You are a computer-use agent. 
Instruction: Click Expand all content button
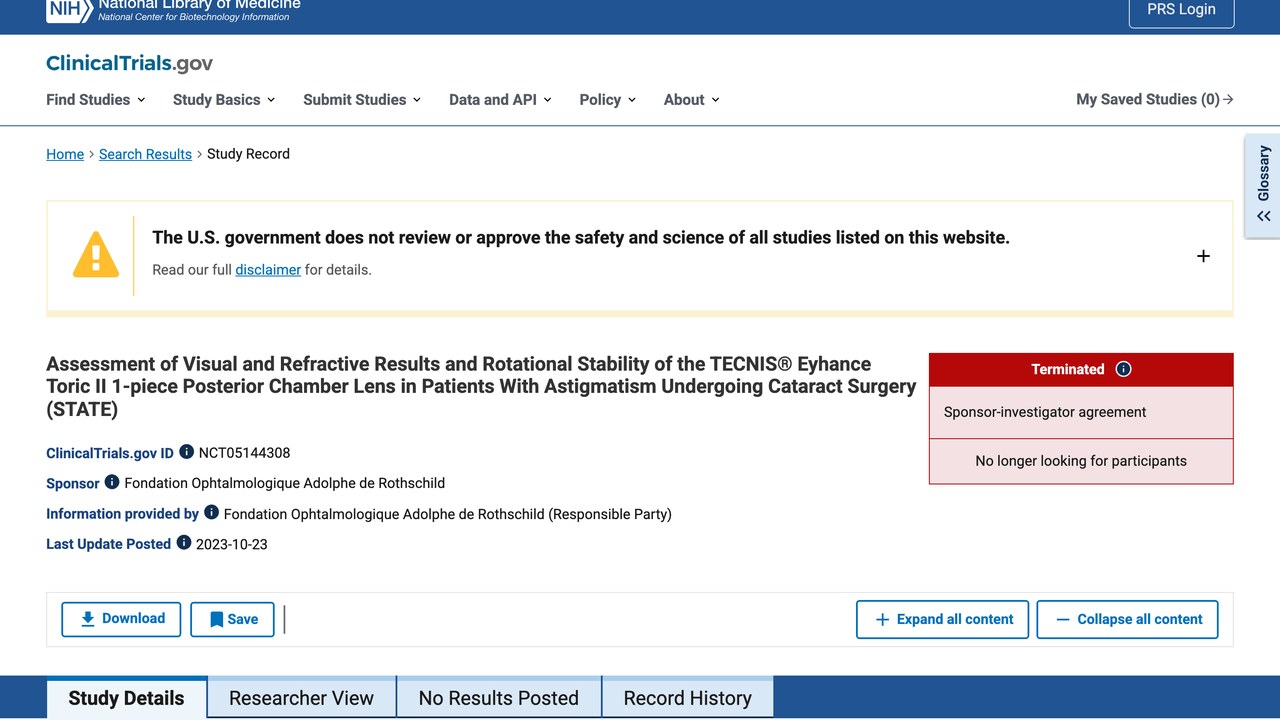point(943,619)
